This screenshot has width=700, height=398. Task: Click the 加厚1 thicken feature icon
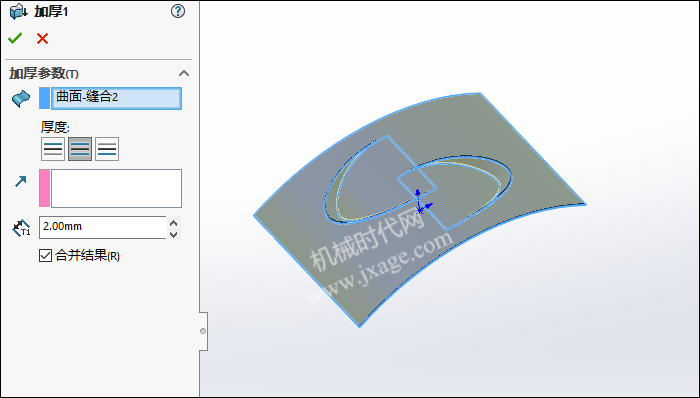click(x=18, y=12)
